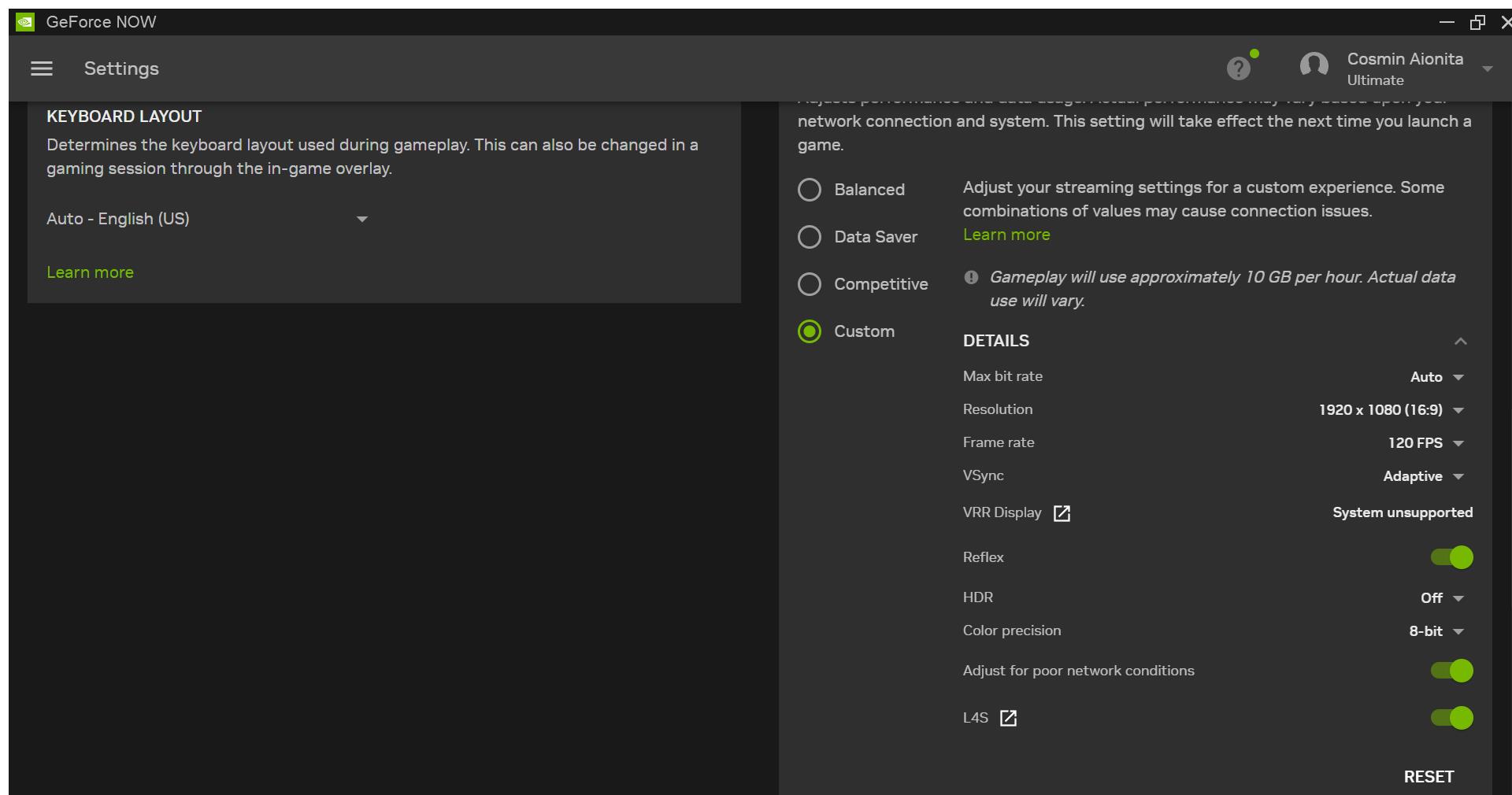This screenshot has height=795, width=1512.
Task: Open L4S external link icon
Action: point(1008,718)
